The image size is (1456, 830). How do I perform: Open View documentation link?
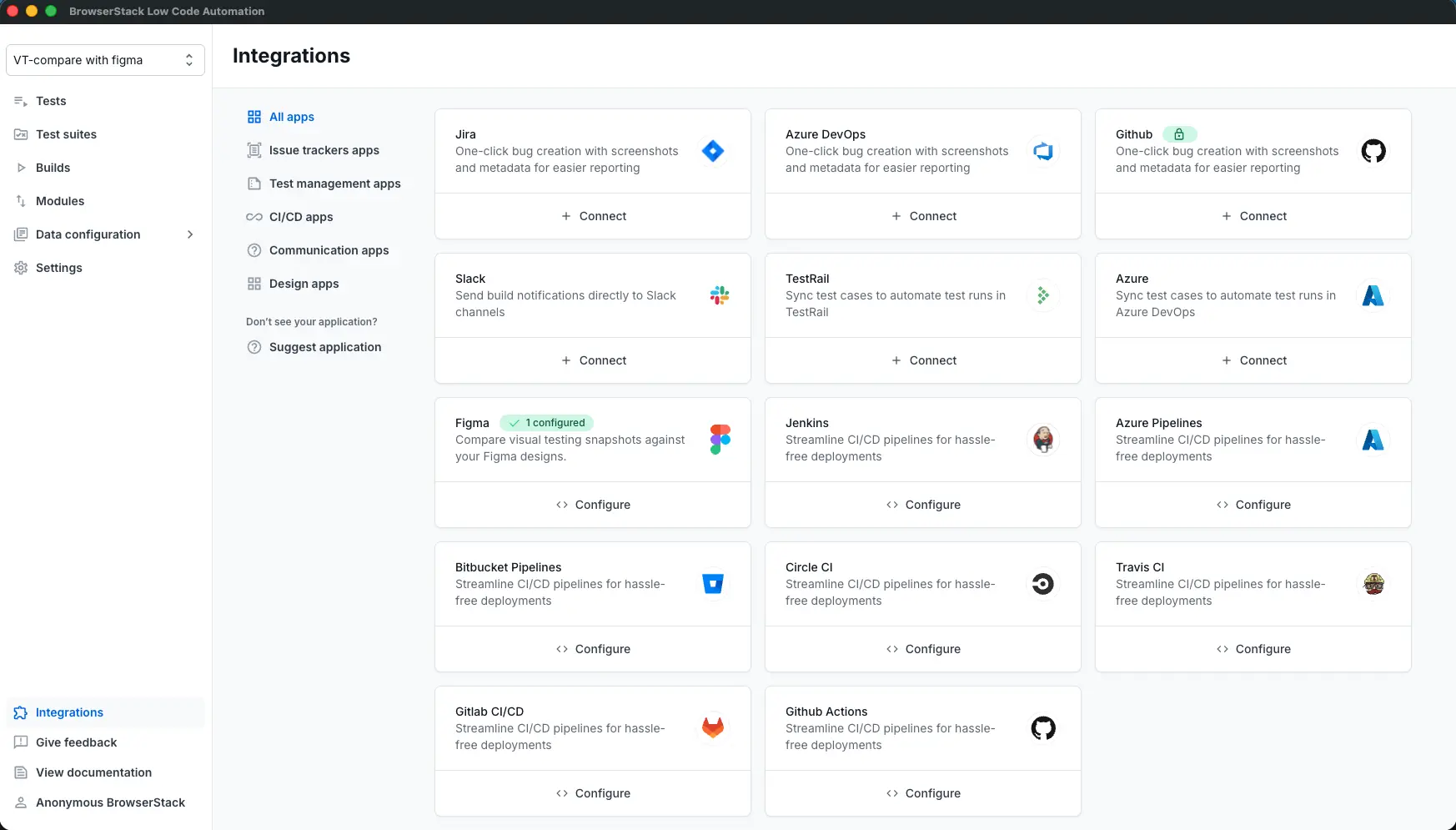click(x=93, y=772)
